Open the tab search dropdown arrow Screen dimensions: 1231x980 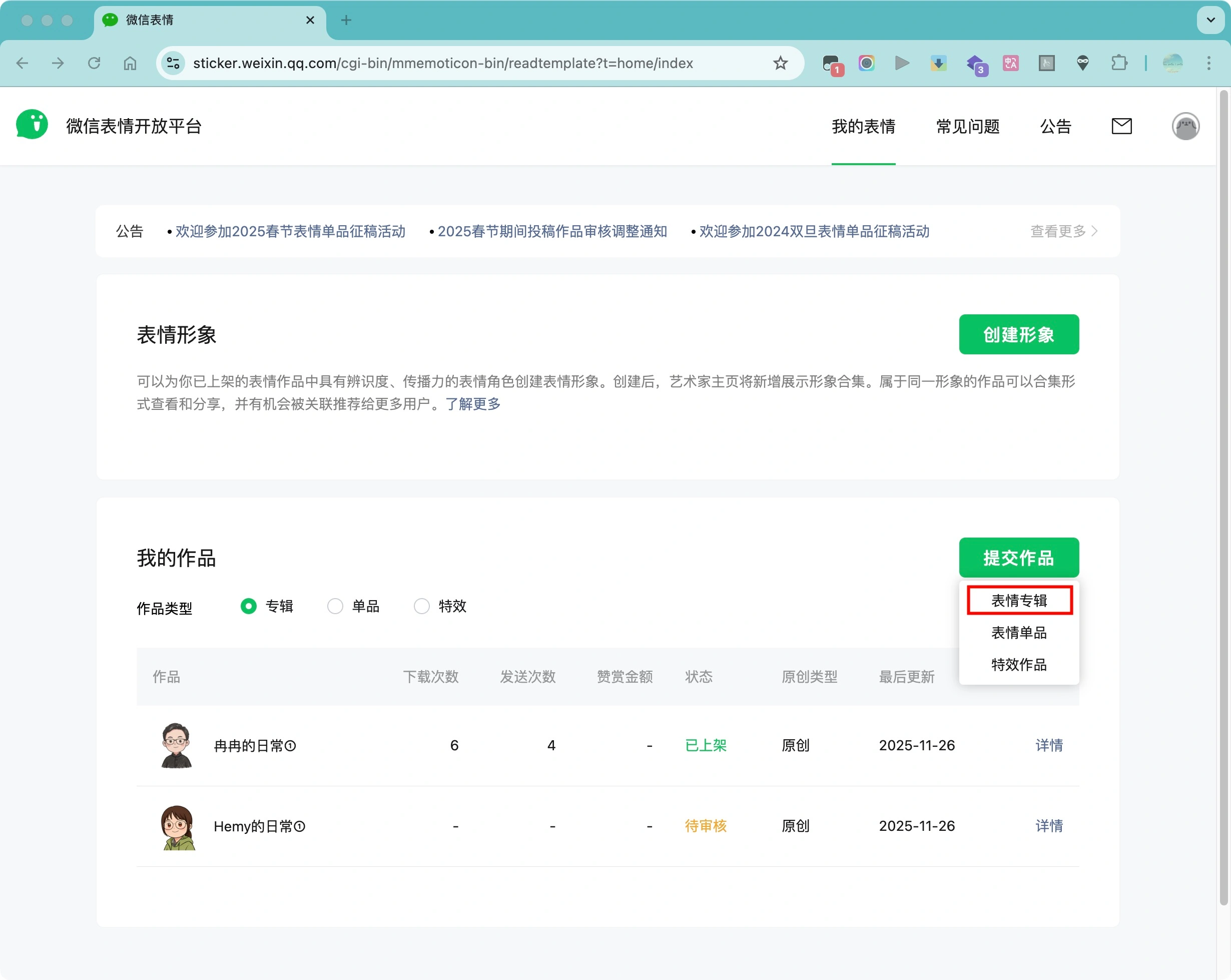point(1210,20)
